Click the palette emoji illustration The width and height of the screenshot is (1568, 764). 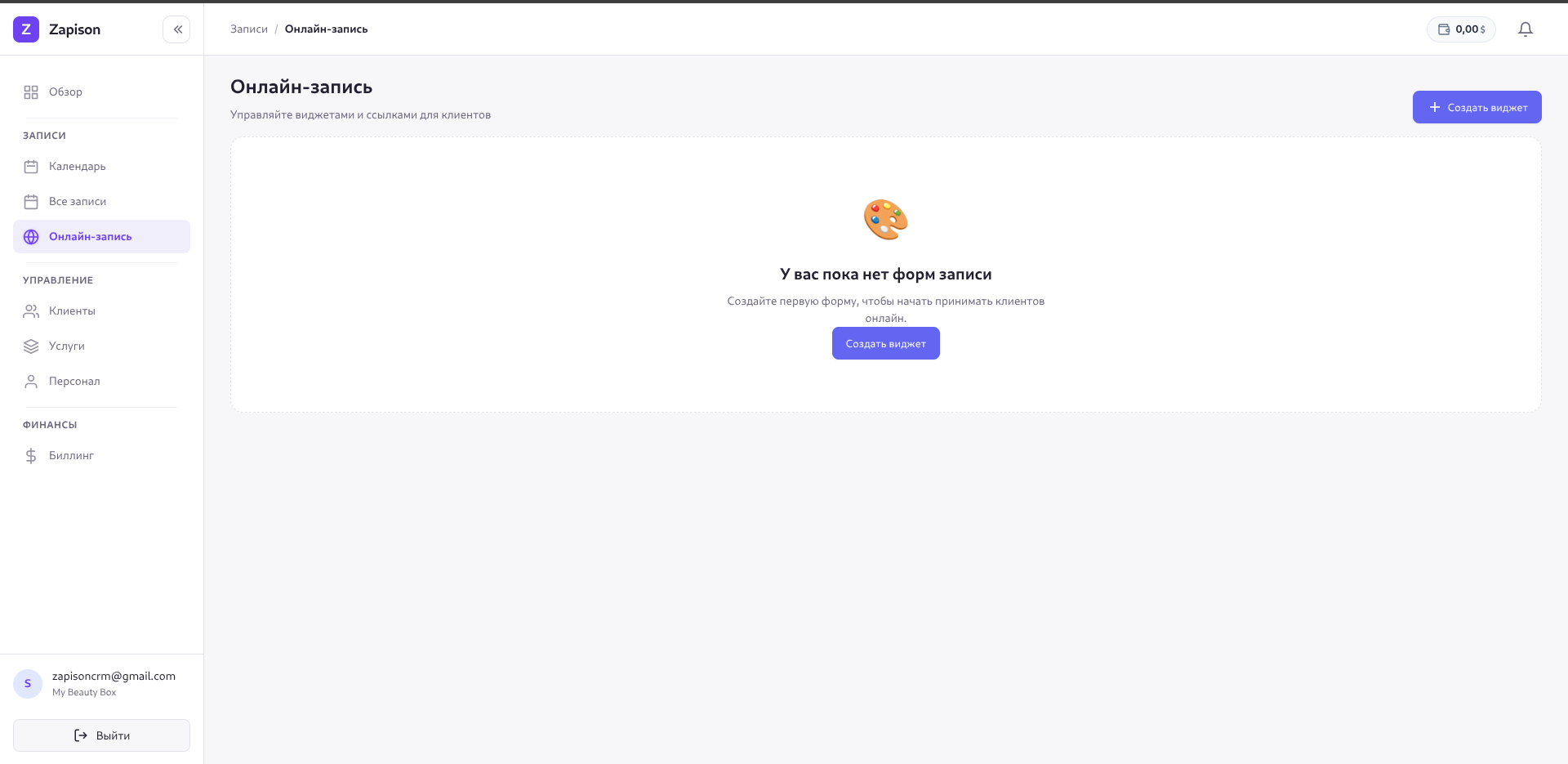(x=885, y=220)
